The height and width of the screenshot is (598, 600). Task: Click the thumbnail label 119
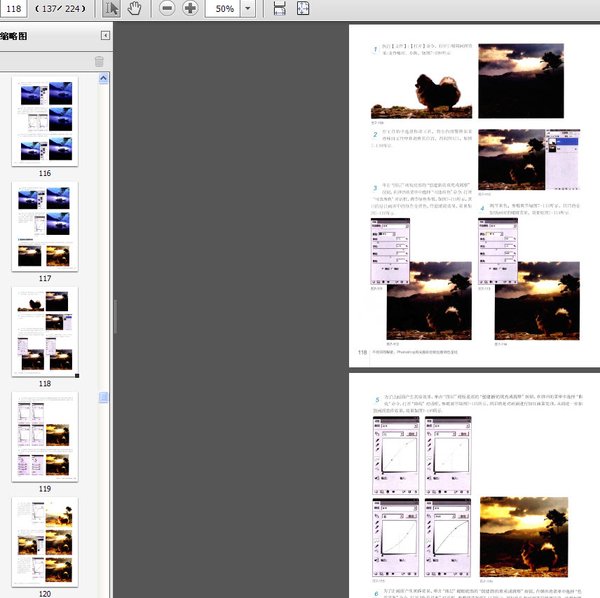click(45, 489)
